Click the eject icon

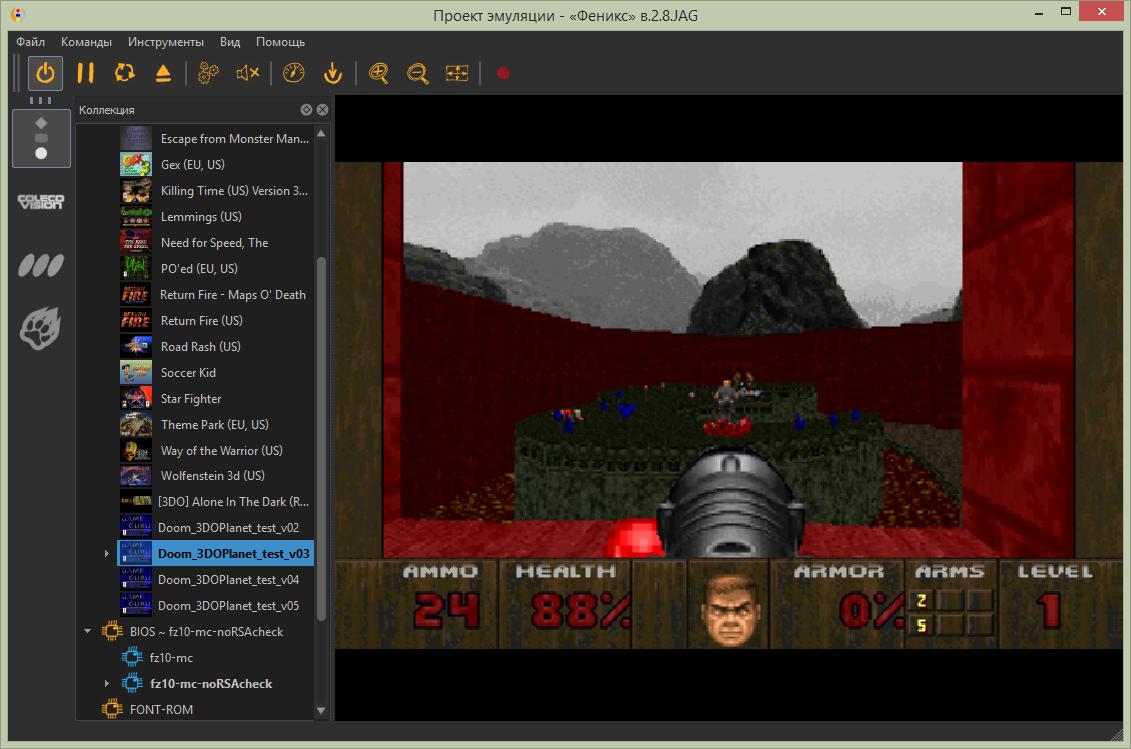[x=163, y=73]
